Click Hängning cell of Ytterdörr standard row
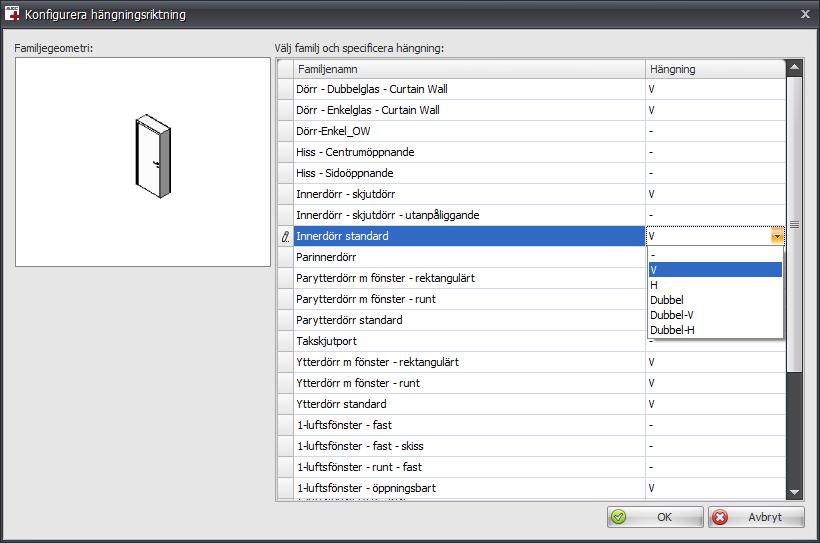Screen dimensions: 820x543 [x=715, y=404]
